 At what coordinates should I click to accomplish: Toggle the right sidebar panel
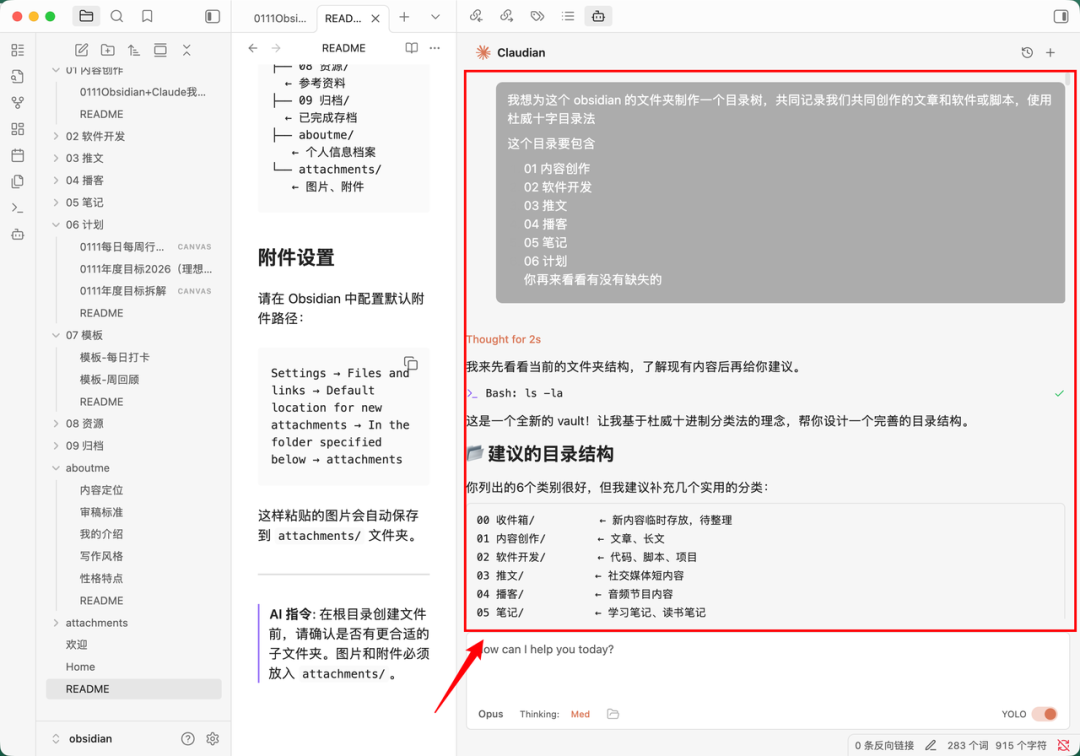click(1063, 16)
